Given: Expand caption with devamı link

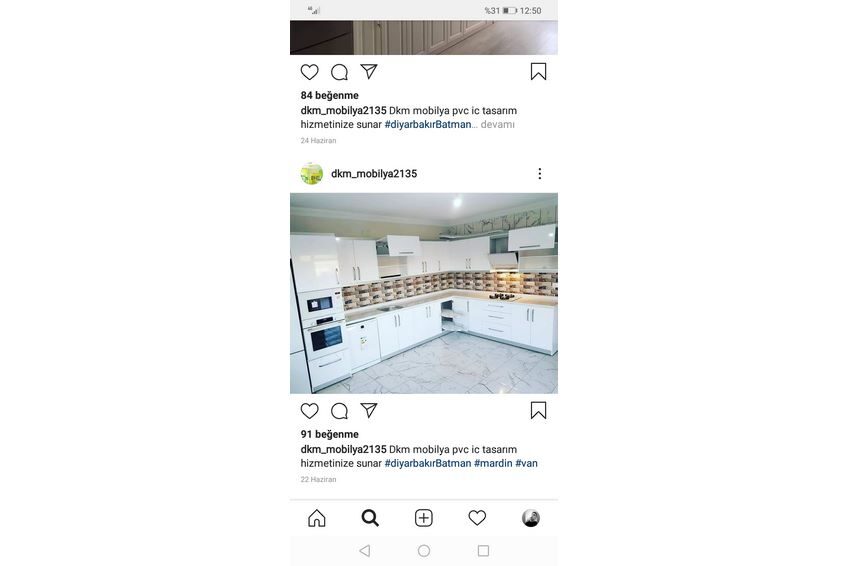Looking at the screenshot, I should (x=498, y=124).
